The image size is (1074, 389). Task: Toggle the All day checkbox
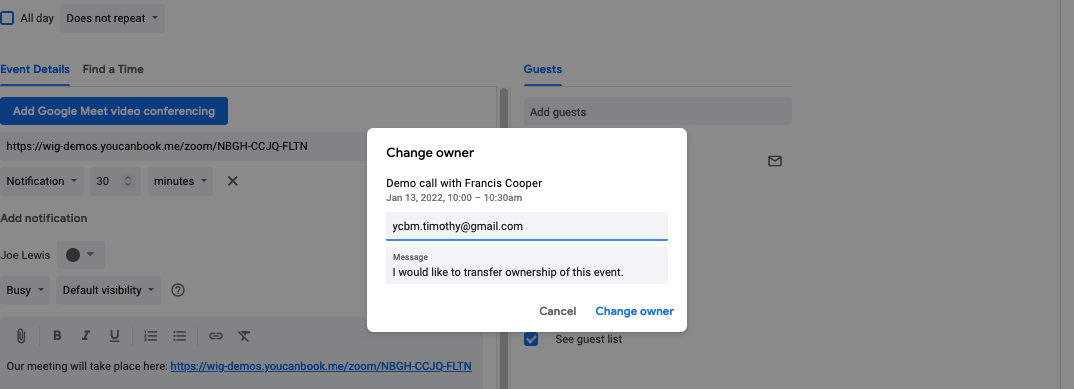[7, 18]
